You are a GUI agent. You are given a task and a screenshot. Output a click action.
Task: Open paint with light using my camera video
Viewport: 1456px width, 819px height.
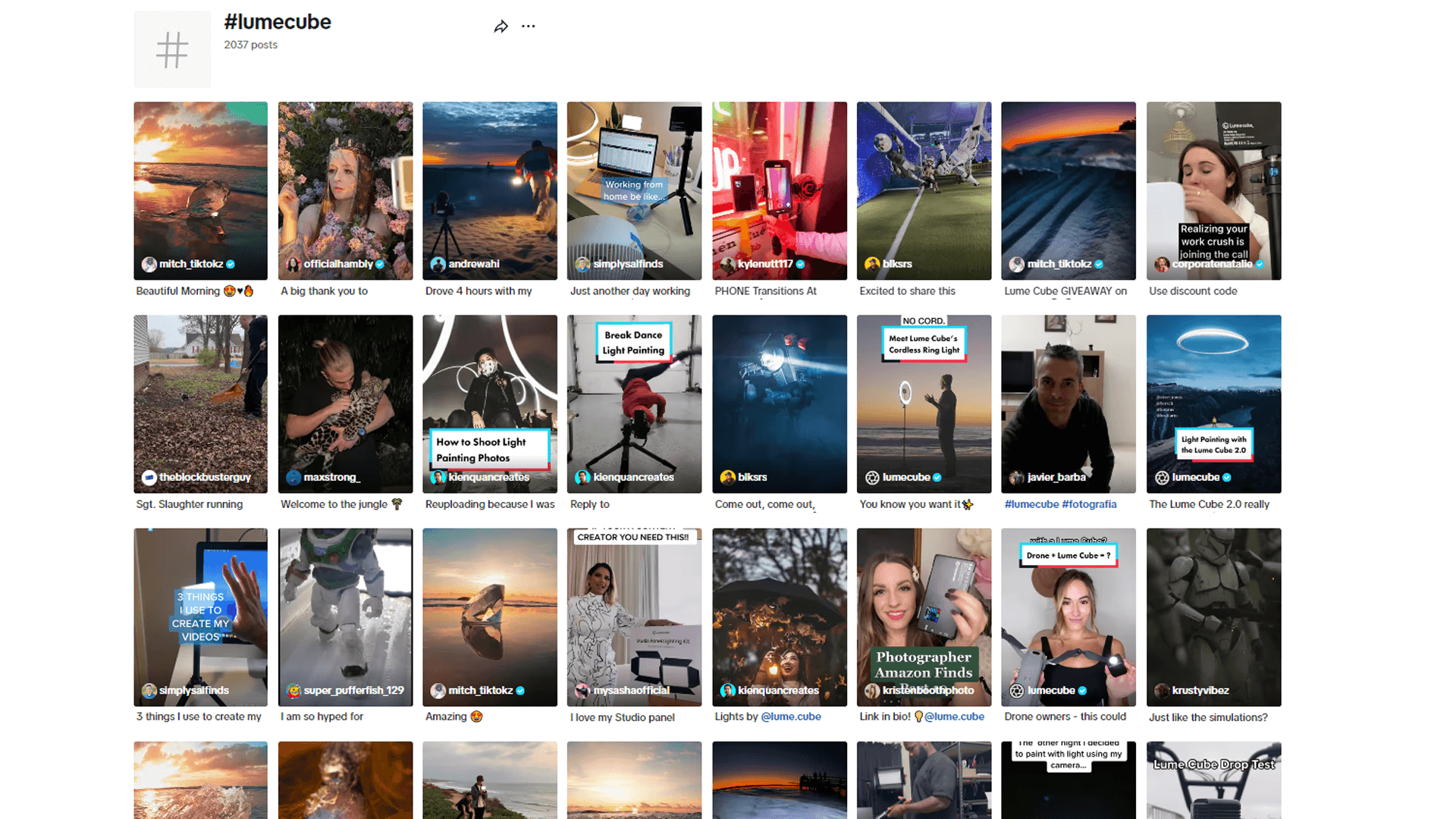pyautogui.click(x=1068, y=780)
